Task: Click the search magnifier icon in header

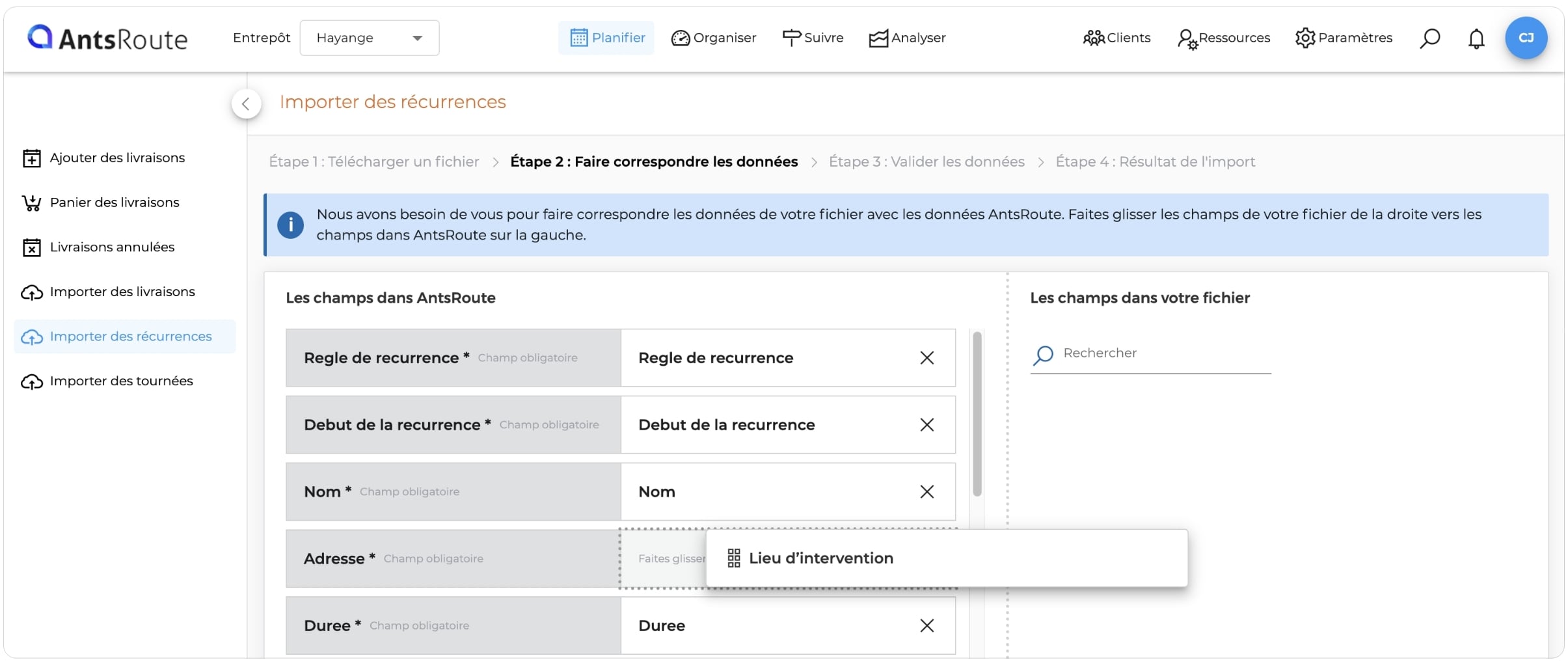Action: click(x=1429, y=38)
